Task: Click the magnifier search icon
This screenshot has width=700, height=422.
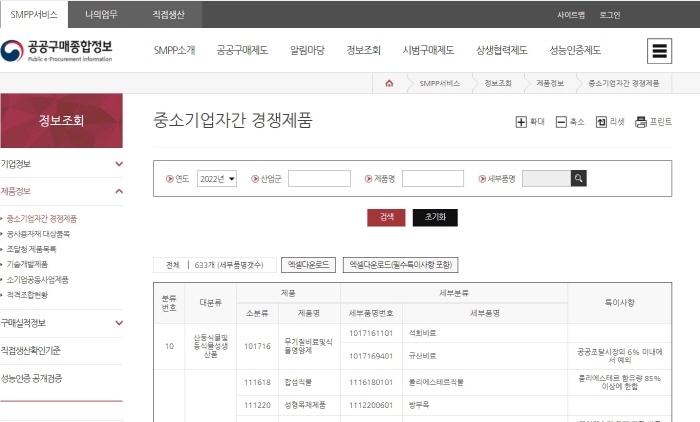Action: tap(579, 178)
